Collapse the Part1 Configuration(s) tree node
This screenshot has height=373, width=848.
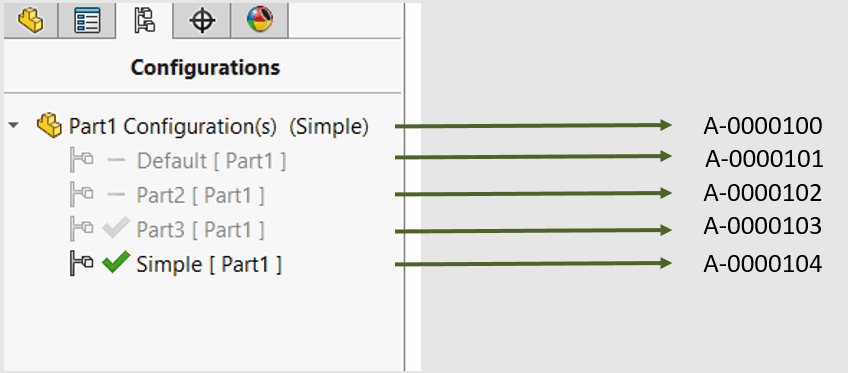pyautogui.click(x=14, y=126)
